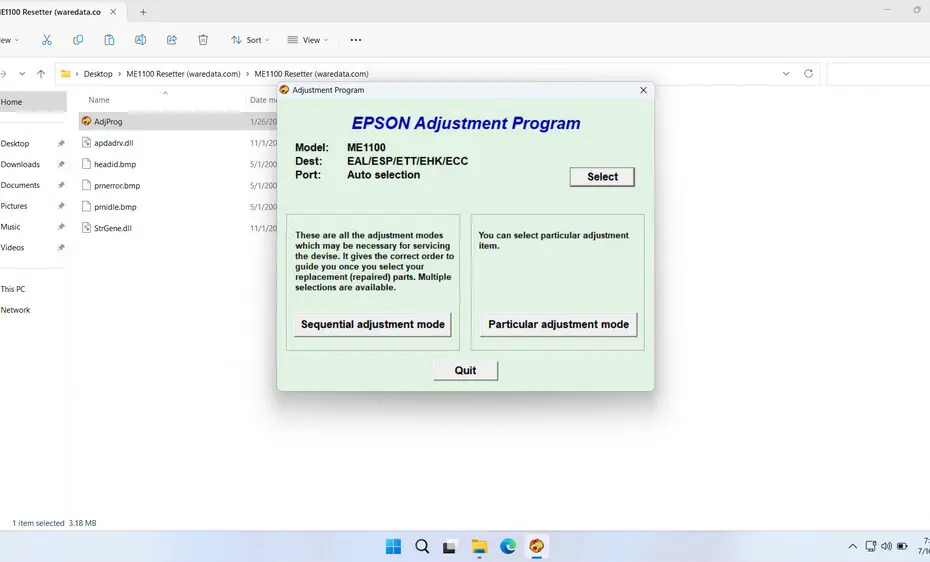930x562 pixels.
Task: Click the Delete trash icon in Explorer toolbar
Action: 203,40
